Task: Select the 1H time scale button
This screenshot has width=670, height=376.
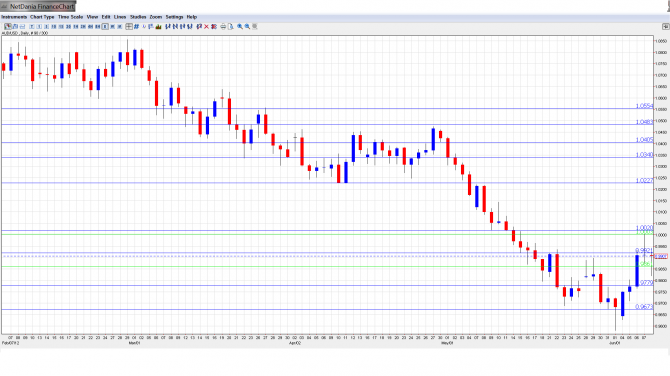Action: 76,26
